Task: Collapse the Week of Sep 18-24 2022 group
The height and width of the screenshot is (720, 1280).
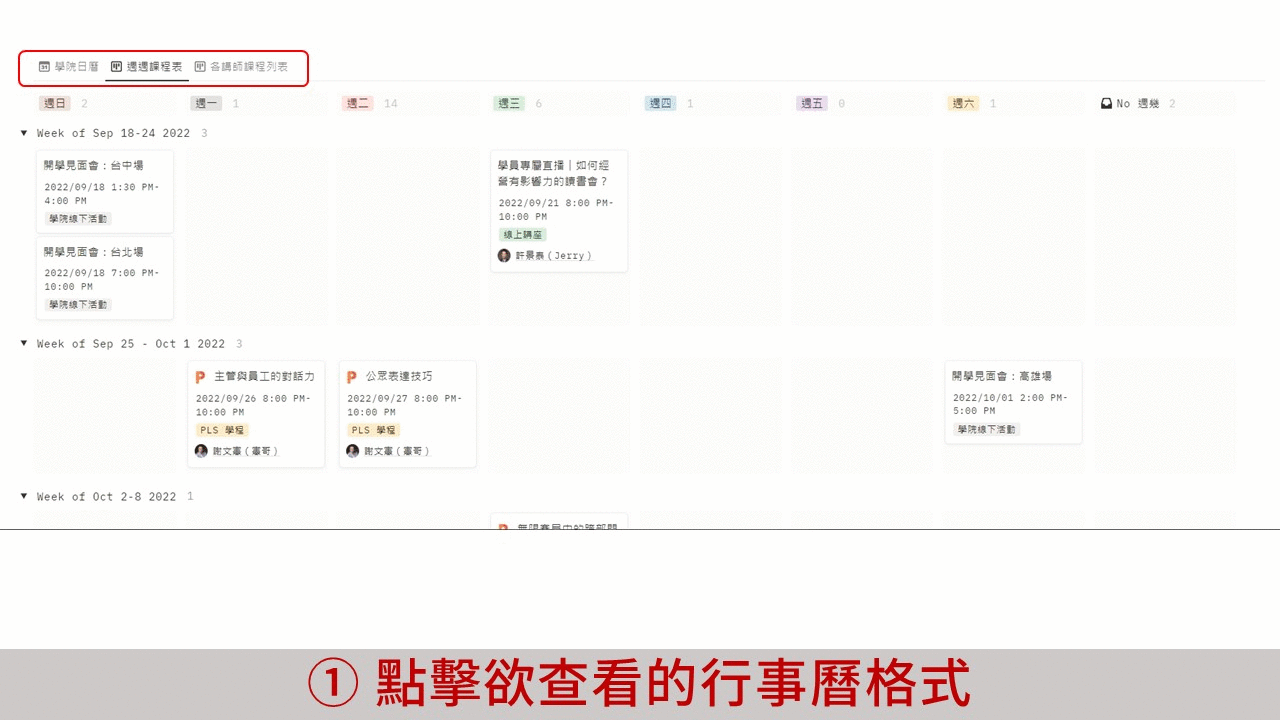Action: click(x=24, y=133)
